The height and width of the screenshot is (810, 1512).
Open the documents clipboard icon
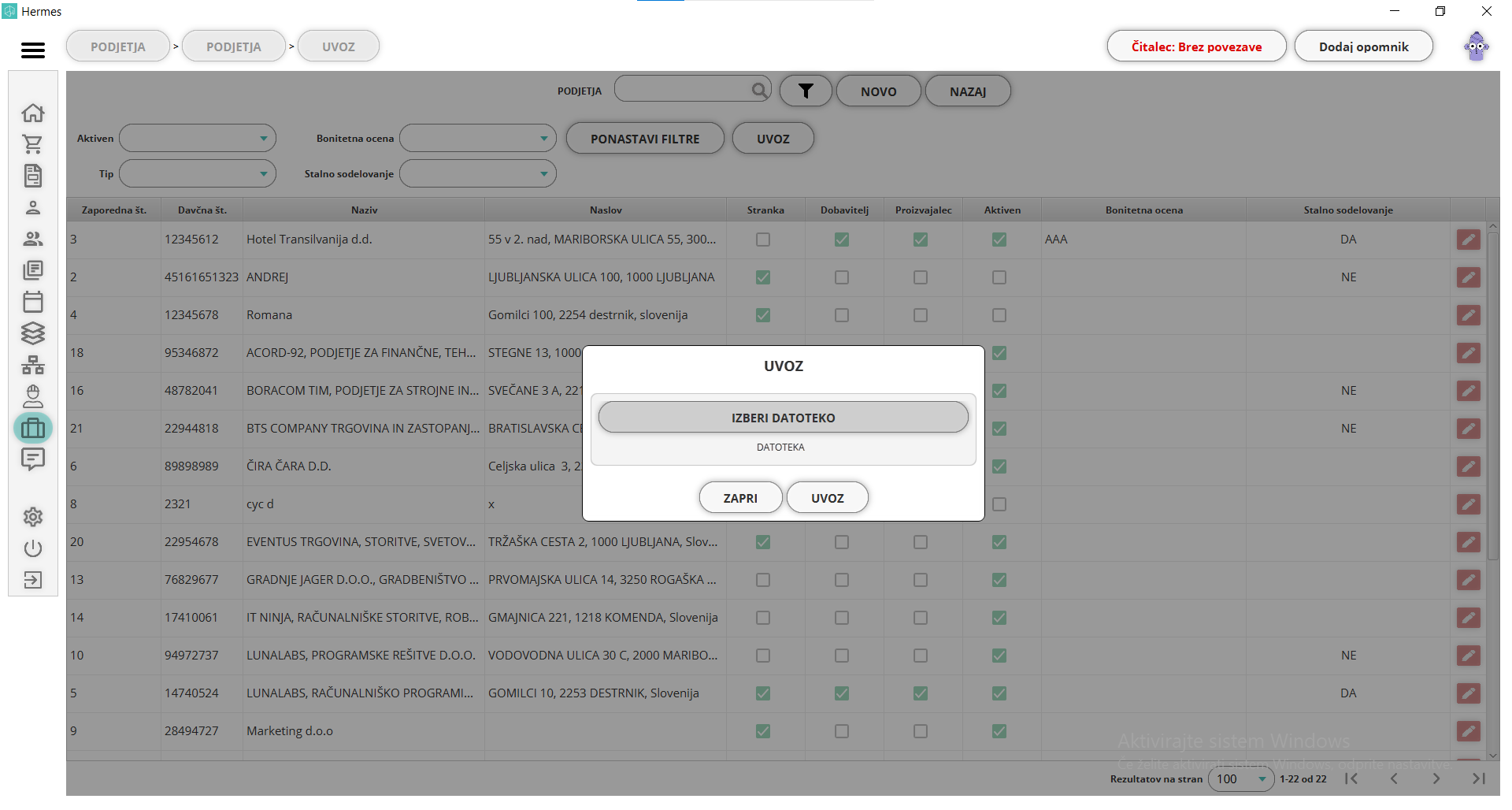(32, 176)
